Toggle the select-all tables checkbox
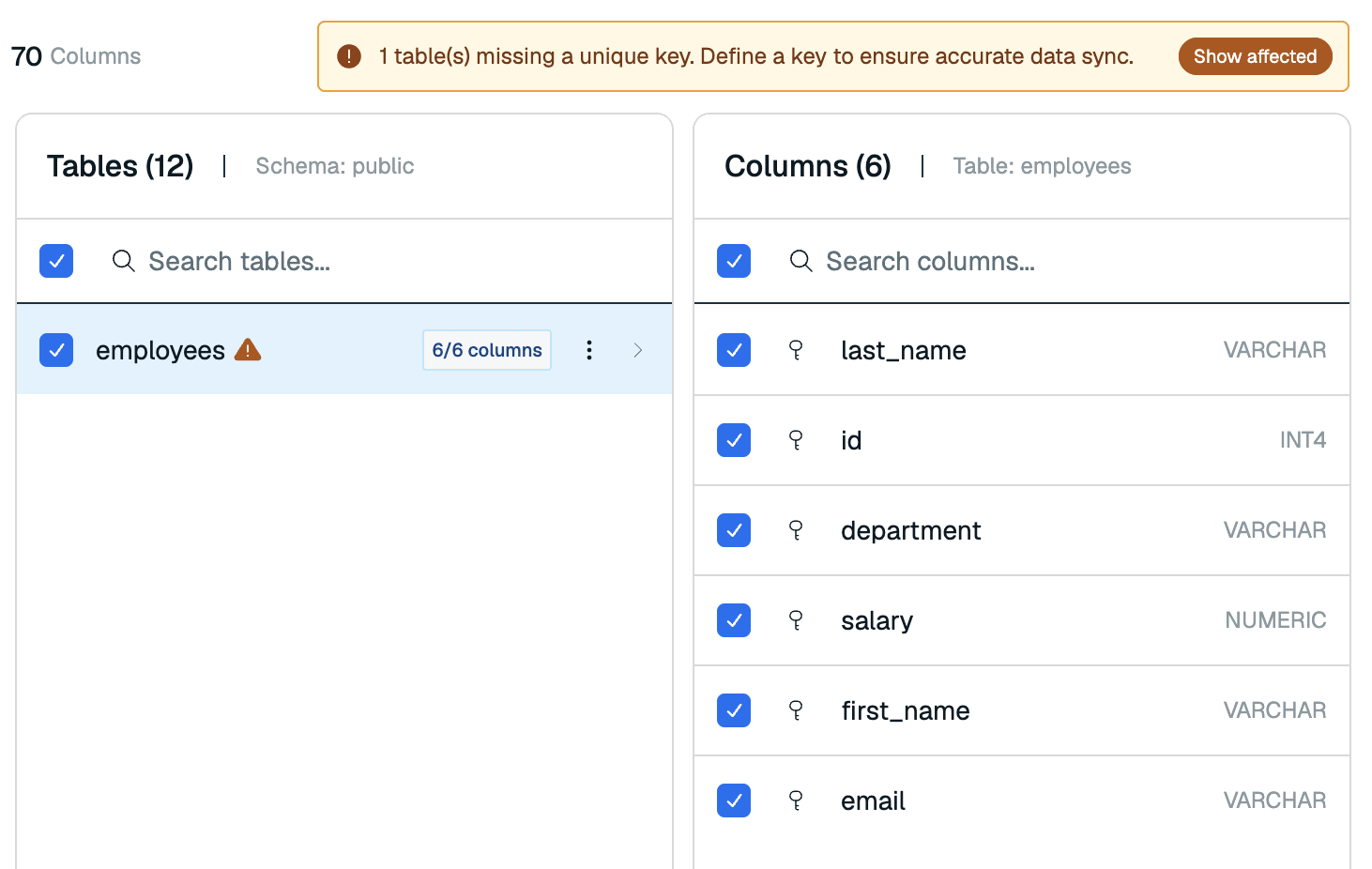The image size is (1372, 869). click(x=56, y=261)
